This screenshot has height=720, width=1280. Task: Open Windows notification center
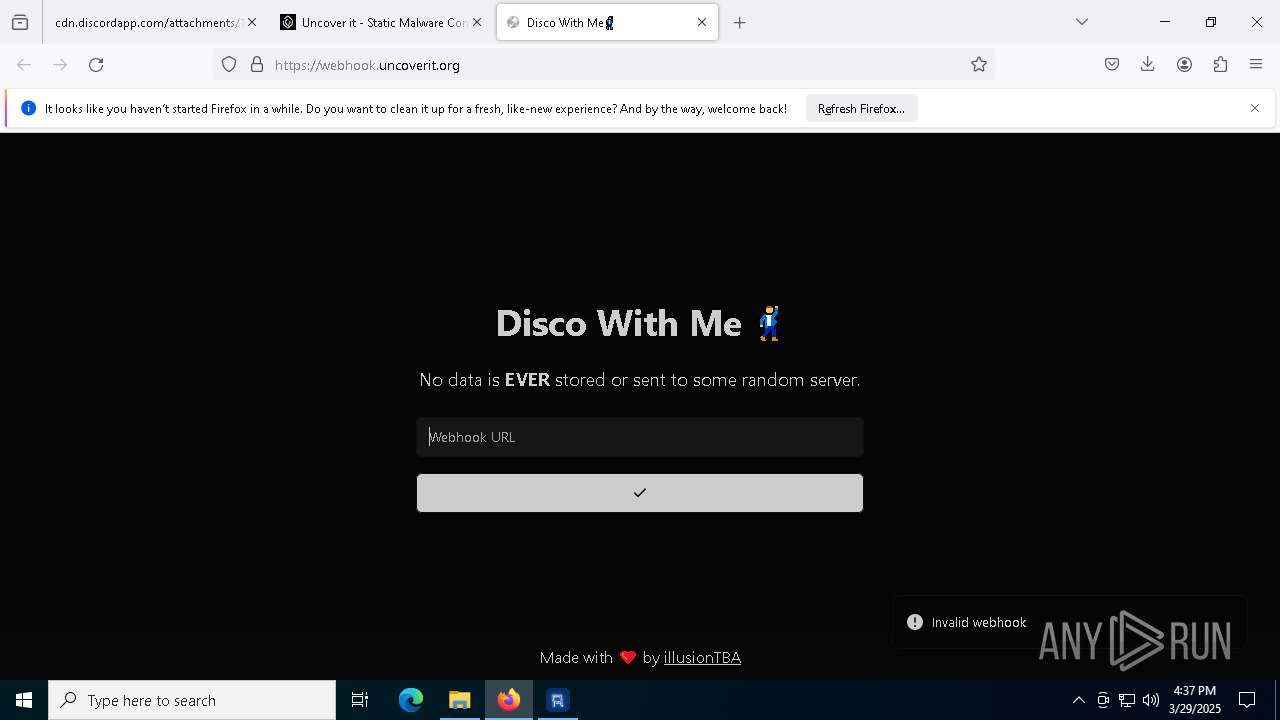tap(1247, 700)
